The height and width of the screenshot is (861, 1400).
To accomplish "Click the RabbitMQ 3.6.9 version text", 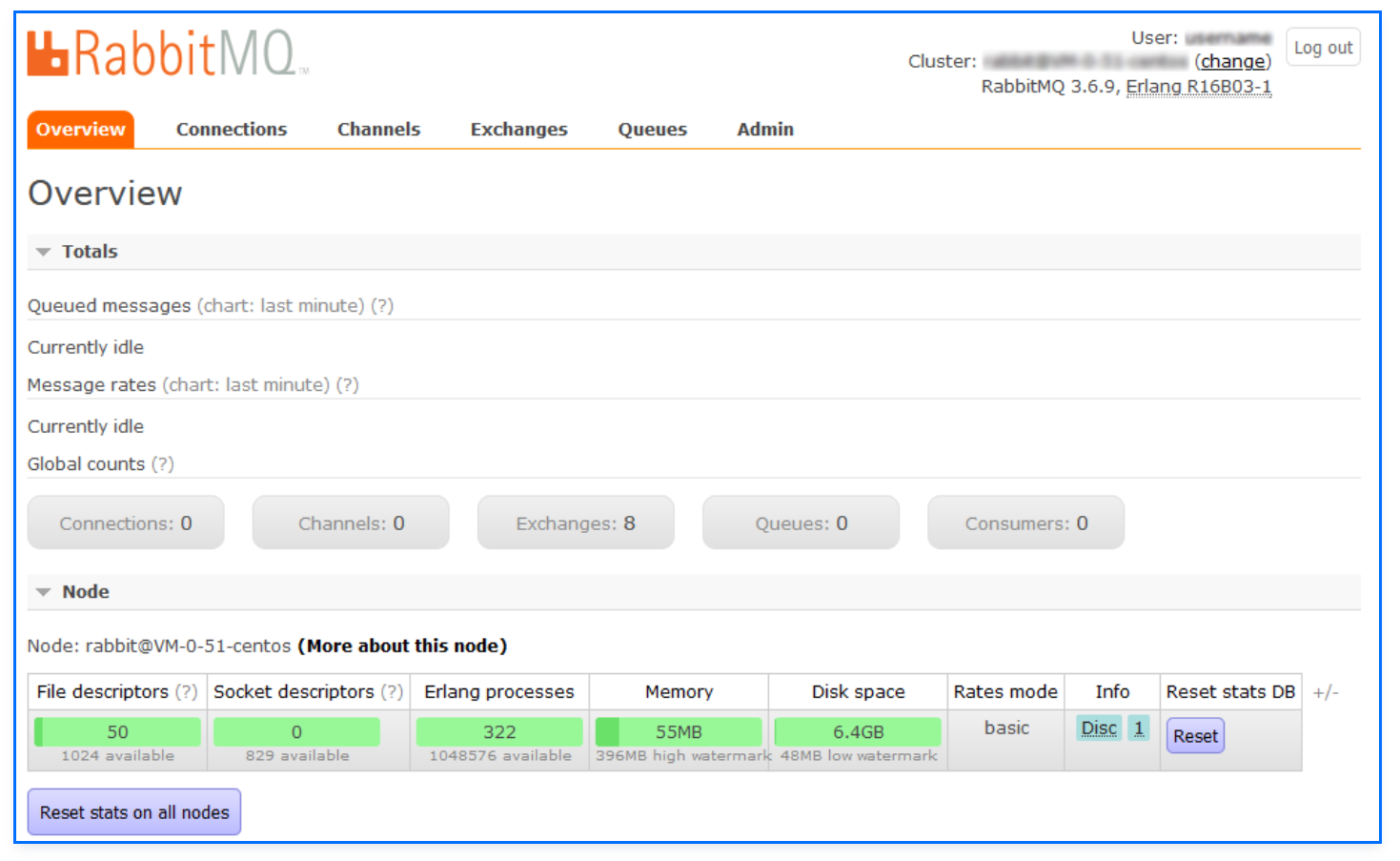I will [1048, 87].
